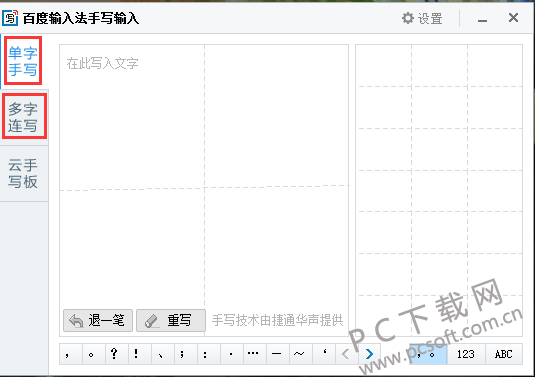Undo last stroke with 退一笔
The image size is (535, 377).
point(98,320)
